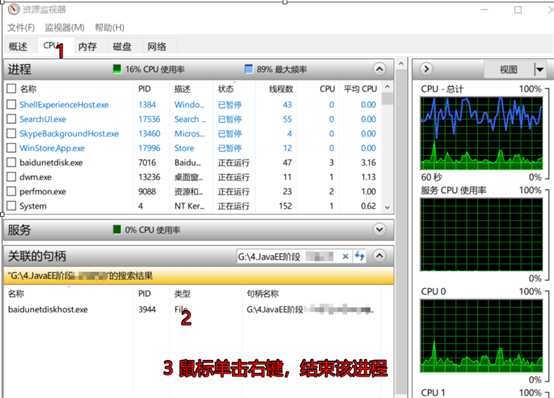
Task: Check the baidunetdisk.exe checkbox
Action: click(x=11, y=162)
